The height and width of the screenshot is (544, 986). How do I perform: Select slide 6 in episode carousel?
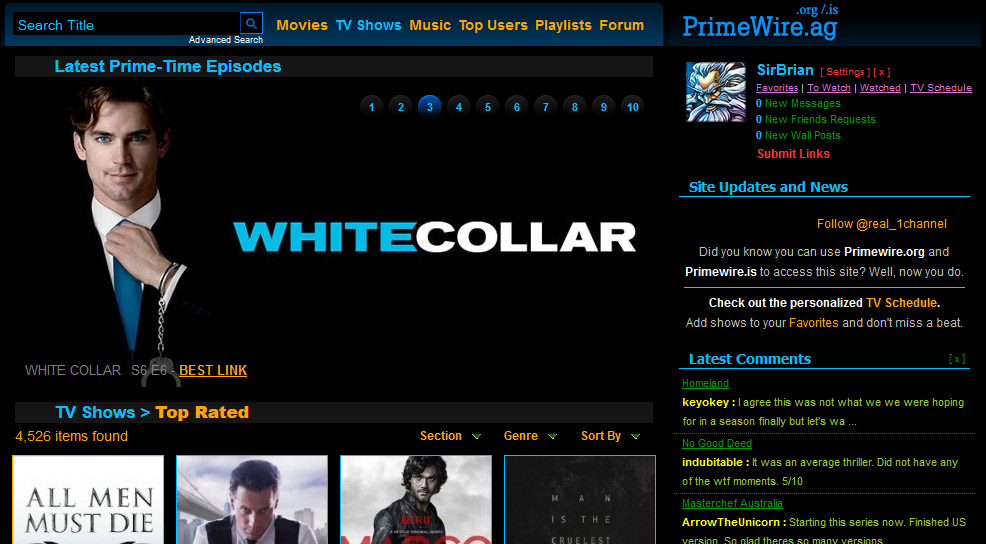pyautogui.click(x=516, y=107)
